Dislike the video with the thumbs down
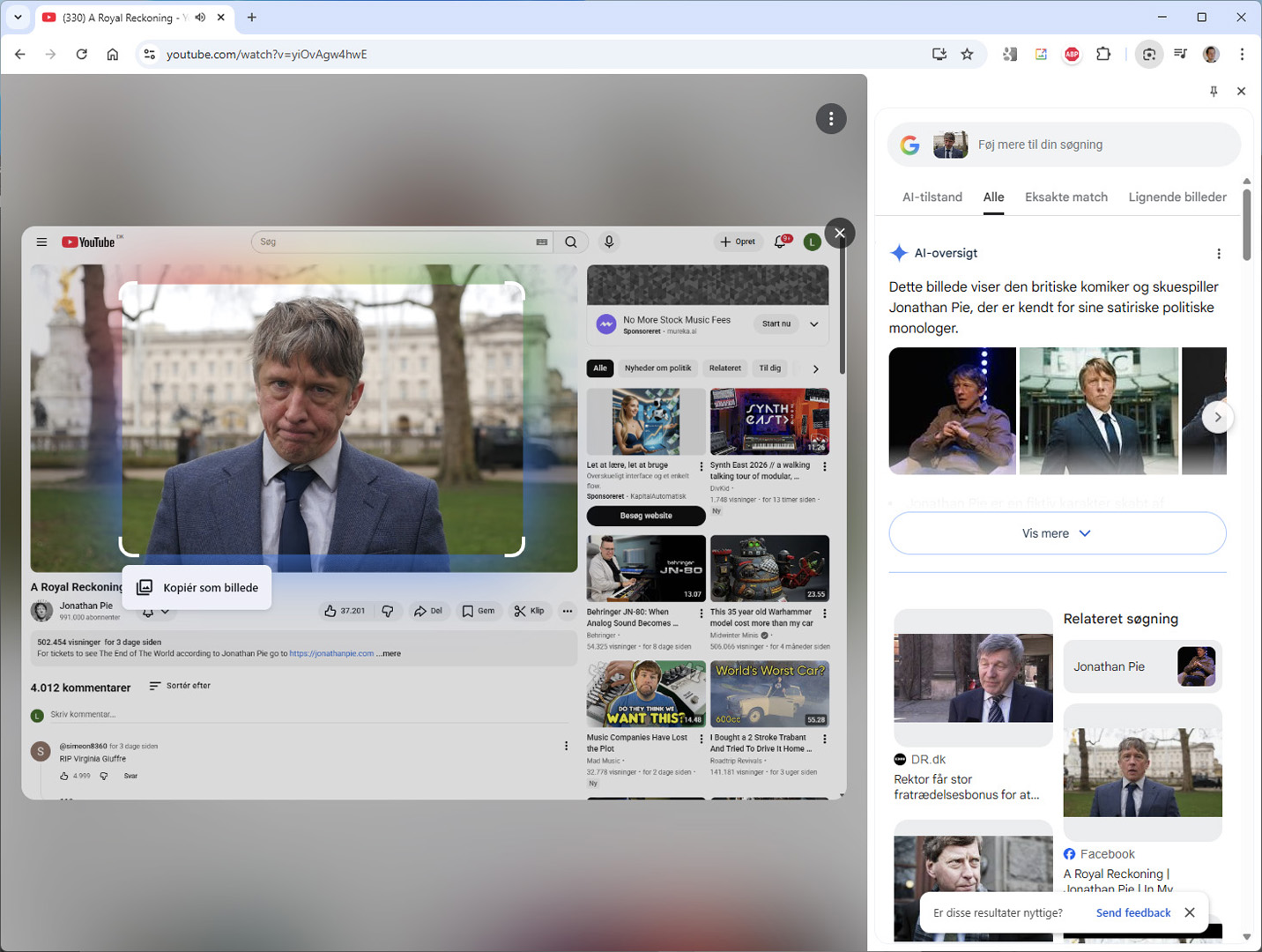Viewport: 1262px width, 952px height. point(388,610)
